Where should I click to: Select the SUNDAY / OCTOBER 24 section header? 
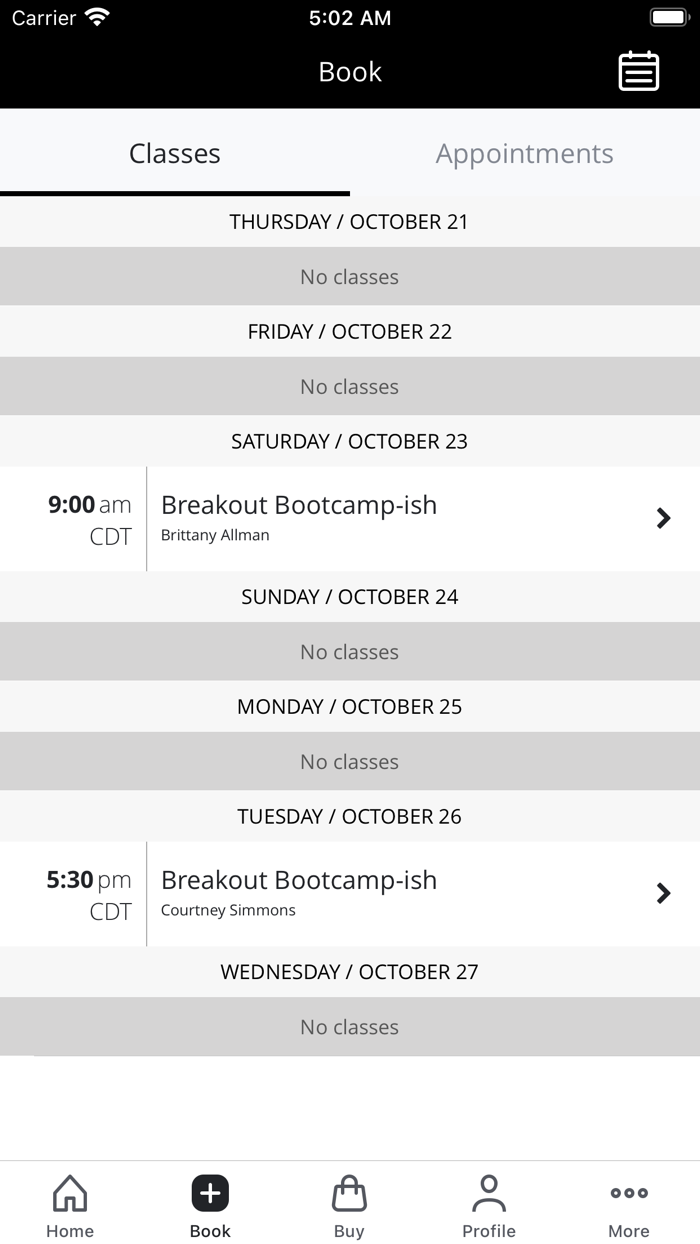point(350,596)
